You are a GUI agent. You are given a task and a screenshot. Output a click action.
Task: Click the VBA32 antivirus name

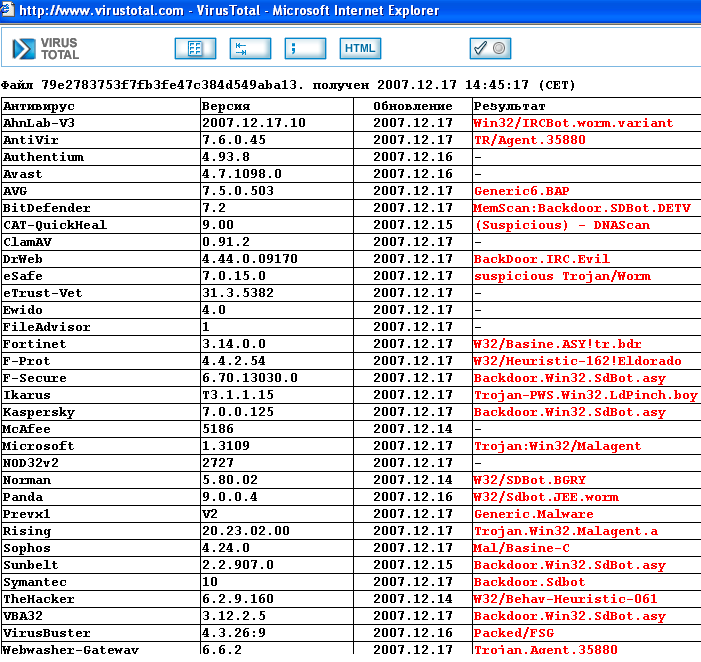coord(23,616)
